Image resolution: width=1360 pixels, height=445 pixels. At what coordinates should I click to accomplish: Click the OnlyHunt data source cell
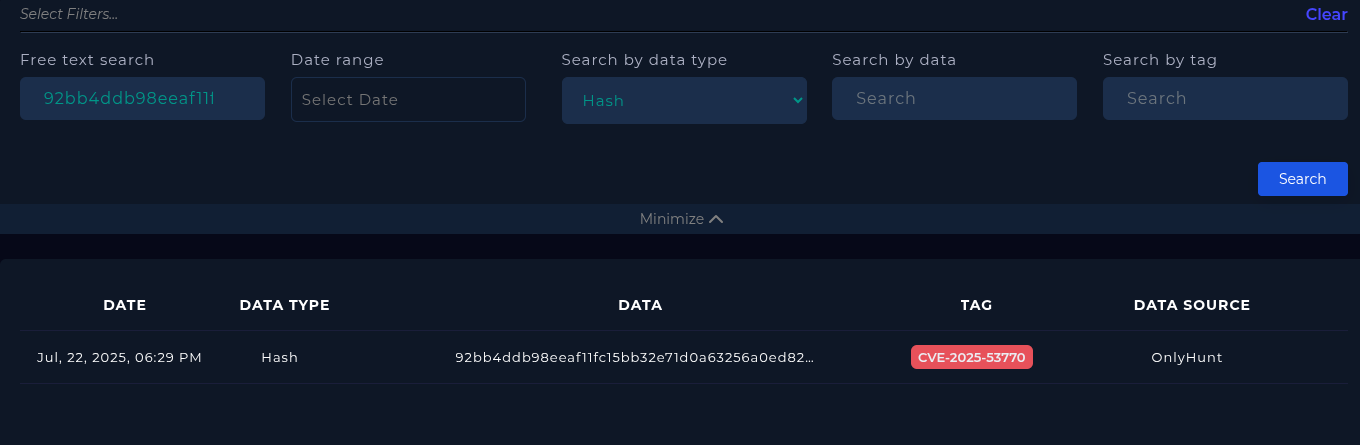point(1187,357)
